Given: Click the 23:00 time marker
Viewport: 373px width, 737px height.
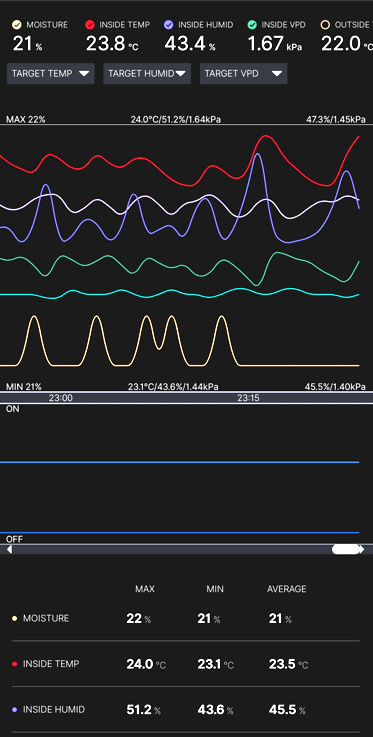Looking at the screenshot, I should [x=61, y=398].
